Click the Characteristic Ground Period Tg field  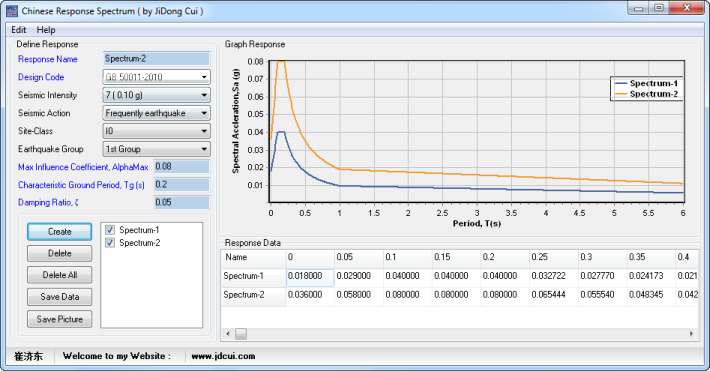coord(182,185)
